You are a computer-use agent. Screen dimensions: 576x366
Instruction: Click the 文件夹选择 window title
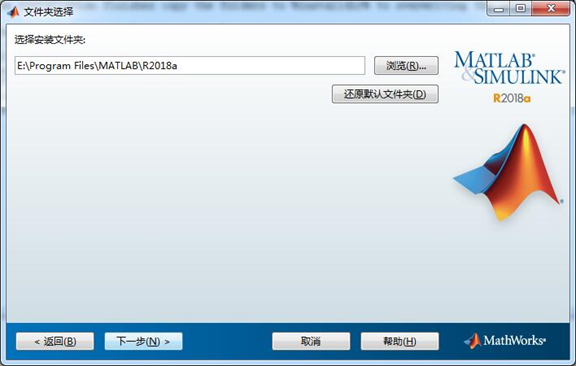click(x=48, y=12)
